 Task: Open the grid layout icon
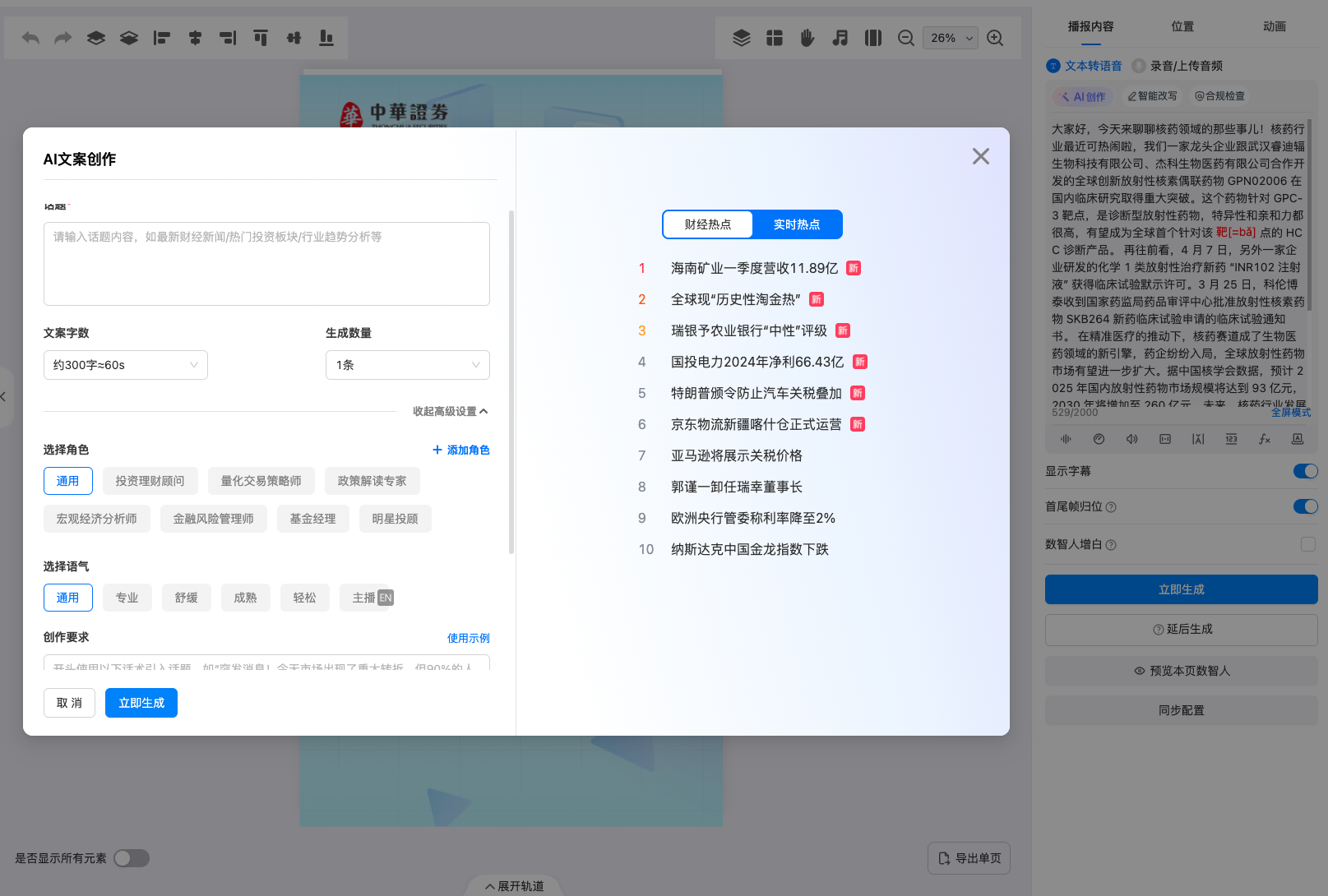tap(774, 38)
